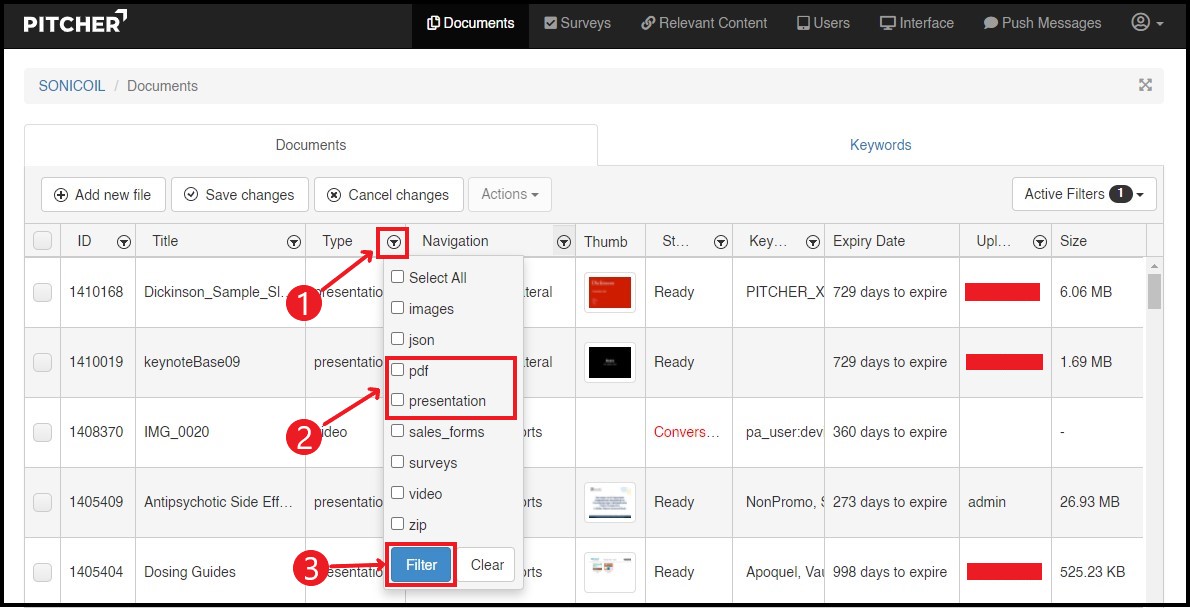Open the Type column filter funnel icon
The height and width of the screenshot is (608, 1190).
(392, 241)
